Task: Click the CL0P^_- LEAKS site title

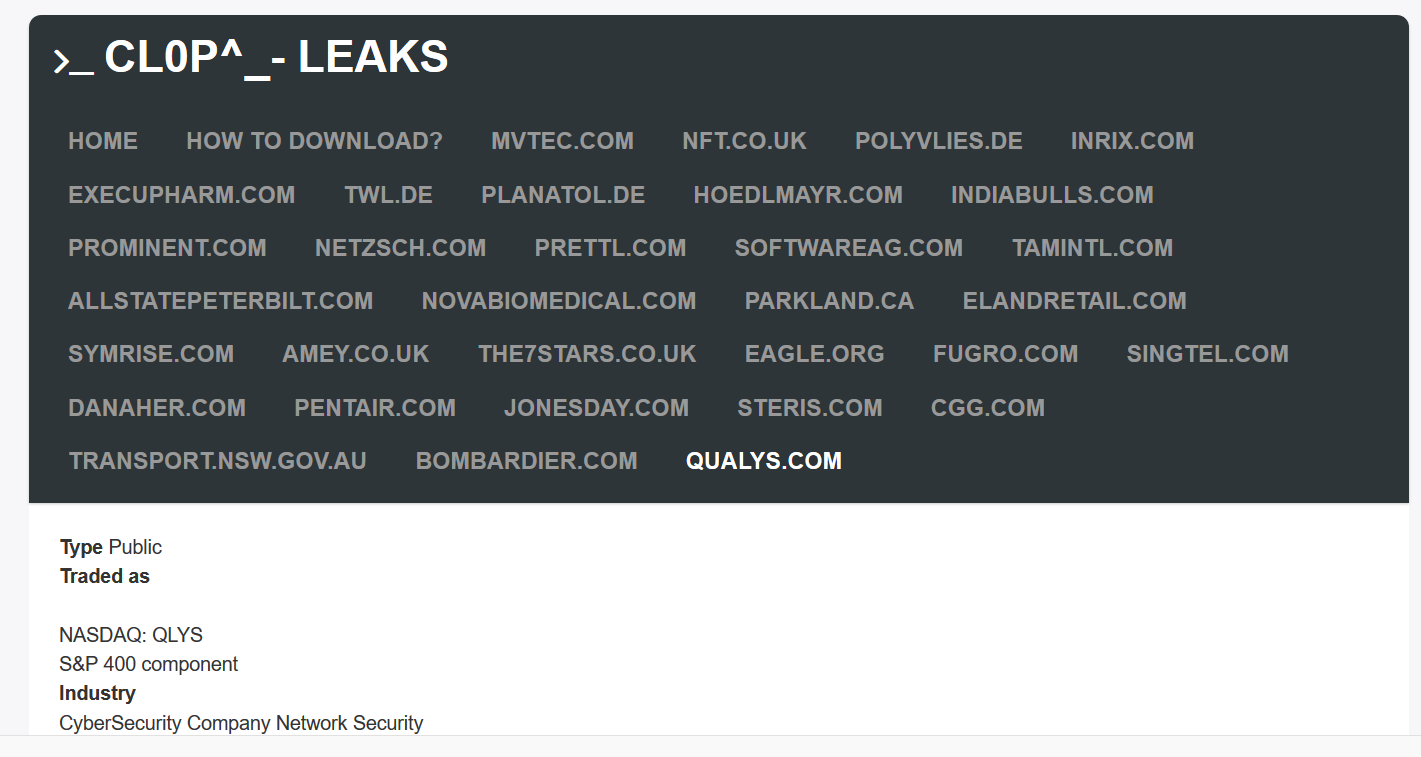Action: (x=251, y=59)
